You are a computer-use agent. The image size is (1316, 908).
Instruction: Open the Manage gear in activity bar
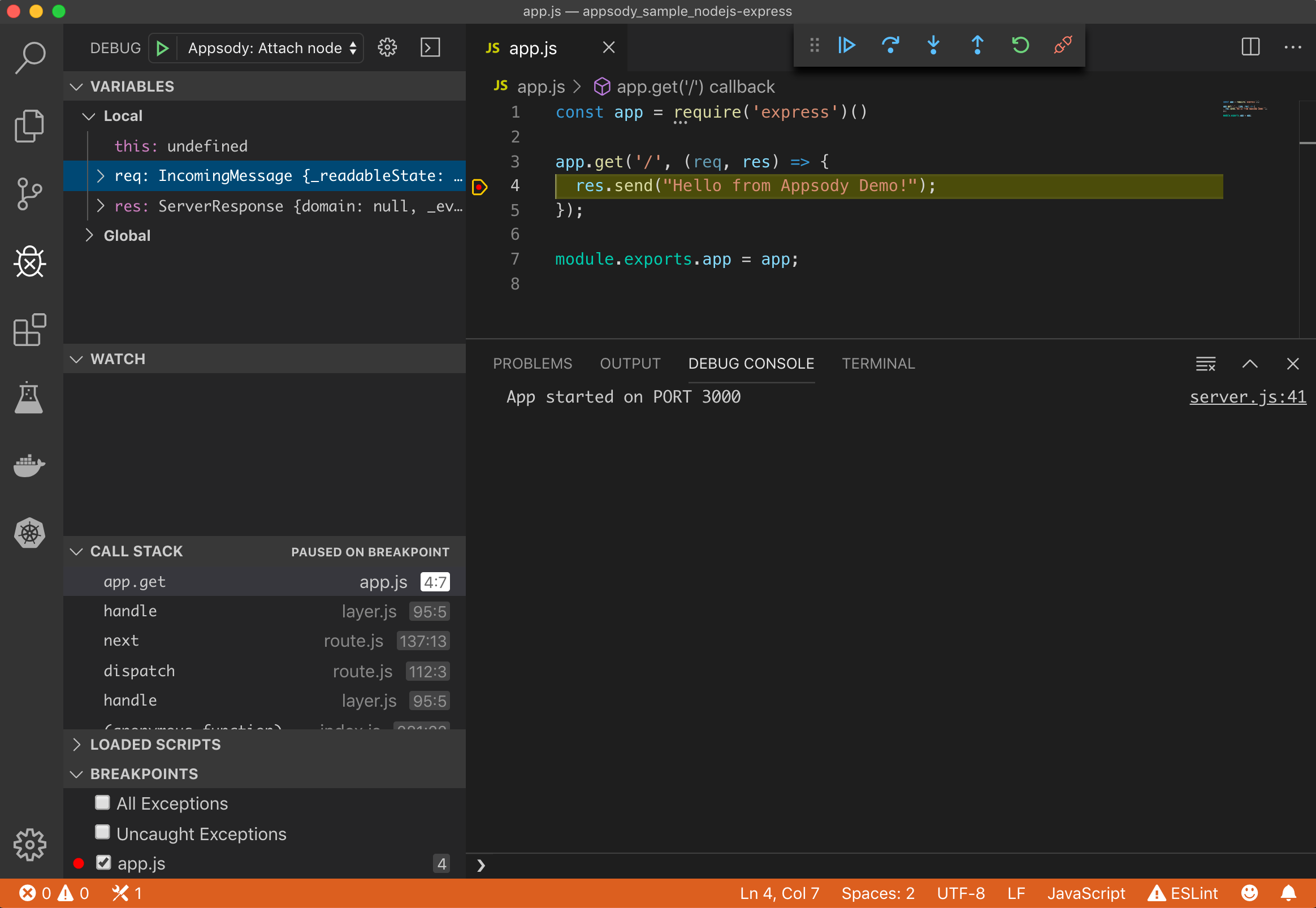pos(30,845)
